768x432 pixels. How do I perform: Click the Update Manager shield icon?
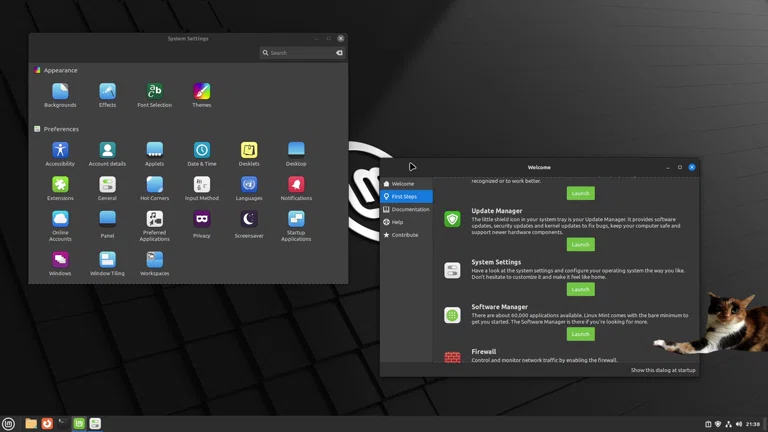coord(452,219)
